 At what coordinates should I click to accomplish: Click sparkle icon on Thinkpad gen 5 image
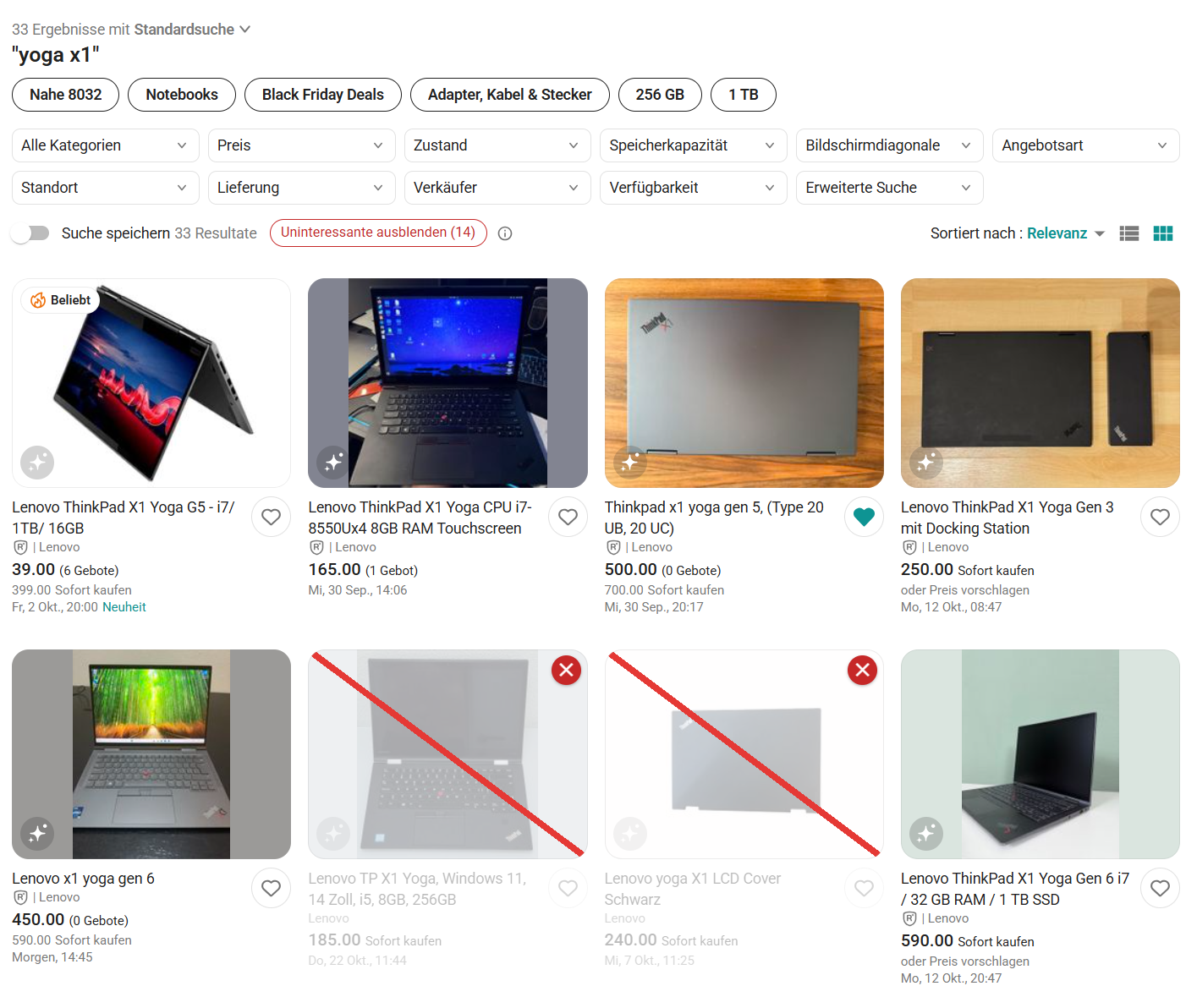(630, 463)
